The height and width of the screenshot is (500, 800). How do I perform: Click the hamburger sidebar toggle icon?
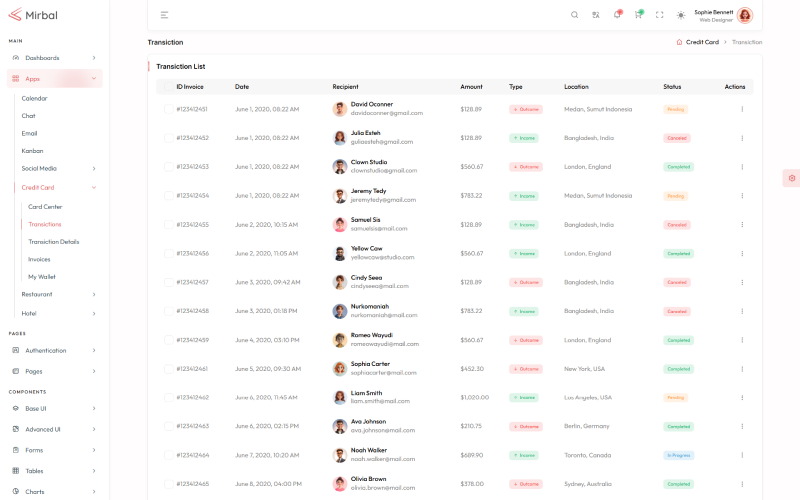pos(164,15)
